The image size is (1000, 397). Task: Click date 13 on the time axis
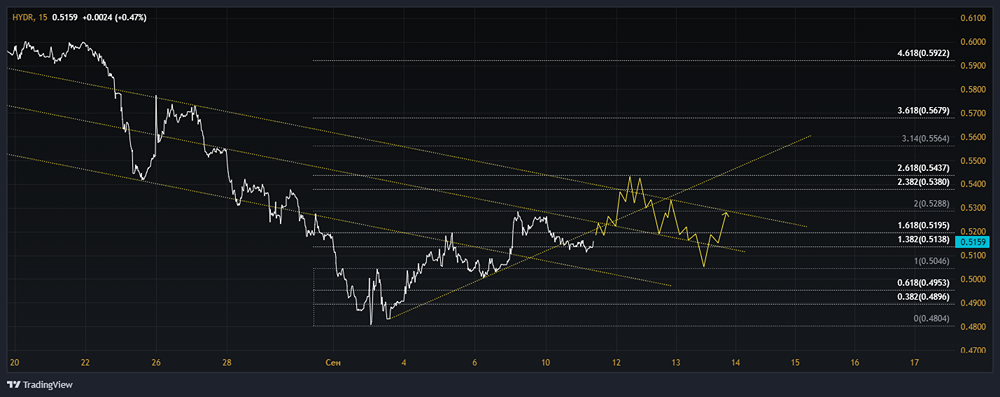(676, 363)
